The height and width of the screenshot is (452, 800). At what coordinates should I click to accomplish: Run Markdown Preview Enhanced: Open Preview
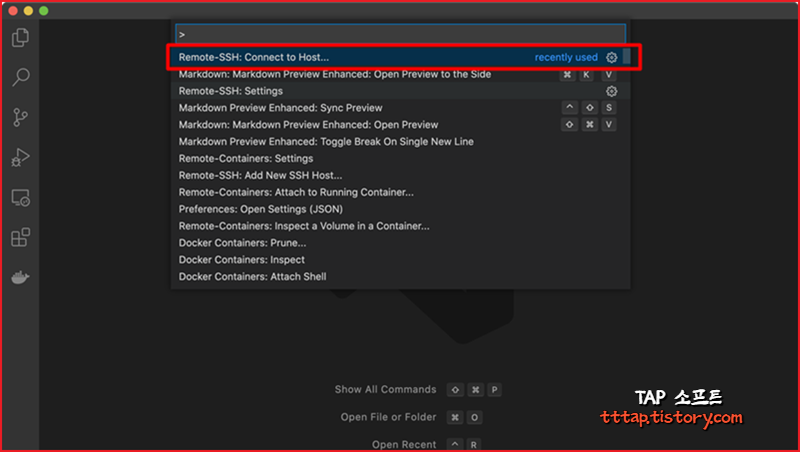coord(401,124)
